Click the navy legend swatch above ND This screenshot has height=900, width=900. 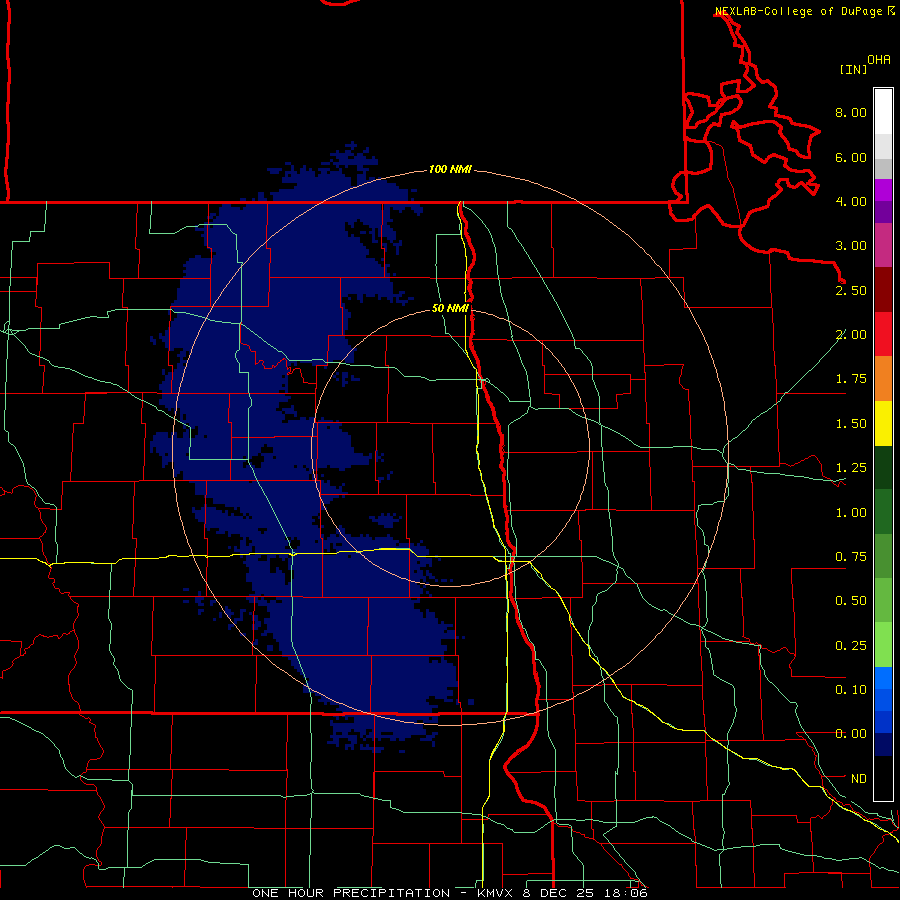883,745
